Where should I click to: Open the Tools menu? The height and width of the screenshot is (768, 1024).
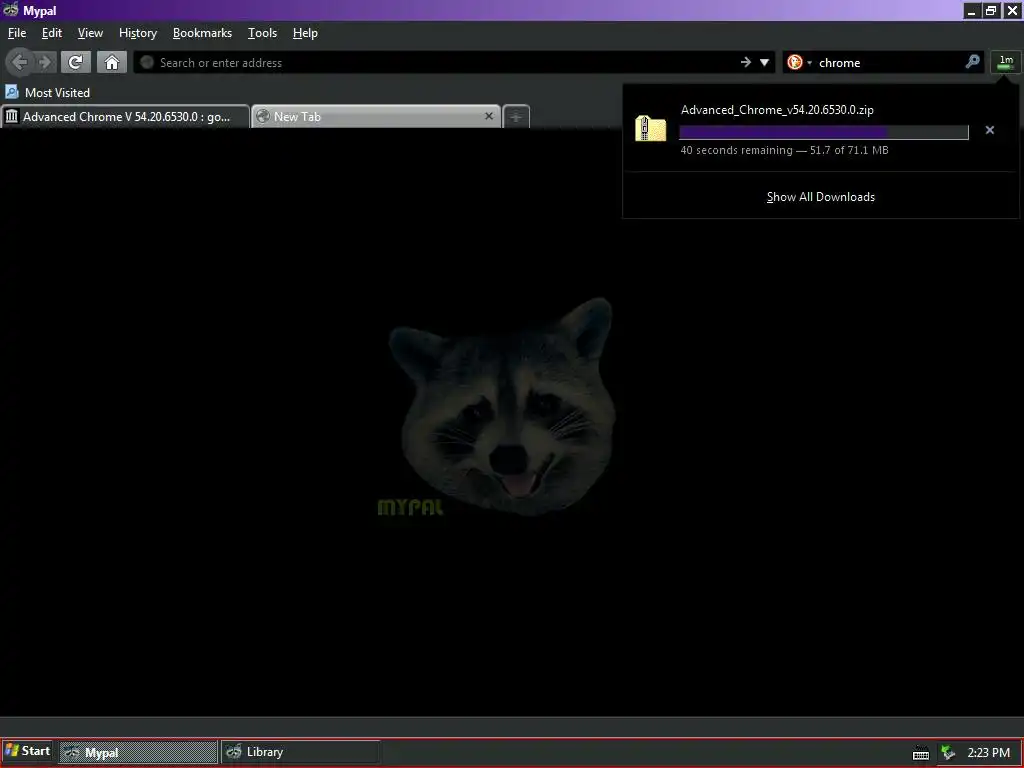click(x=263, y=33)
